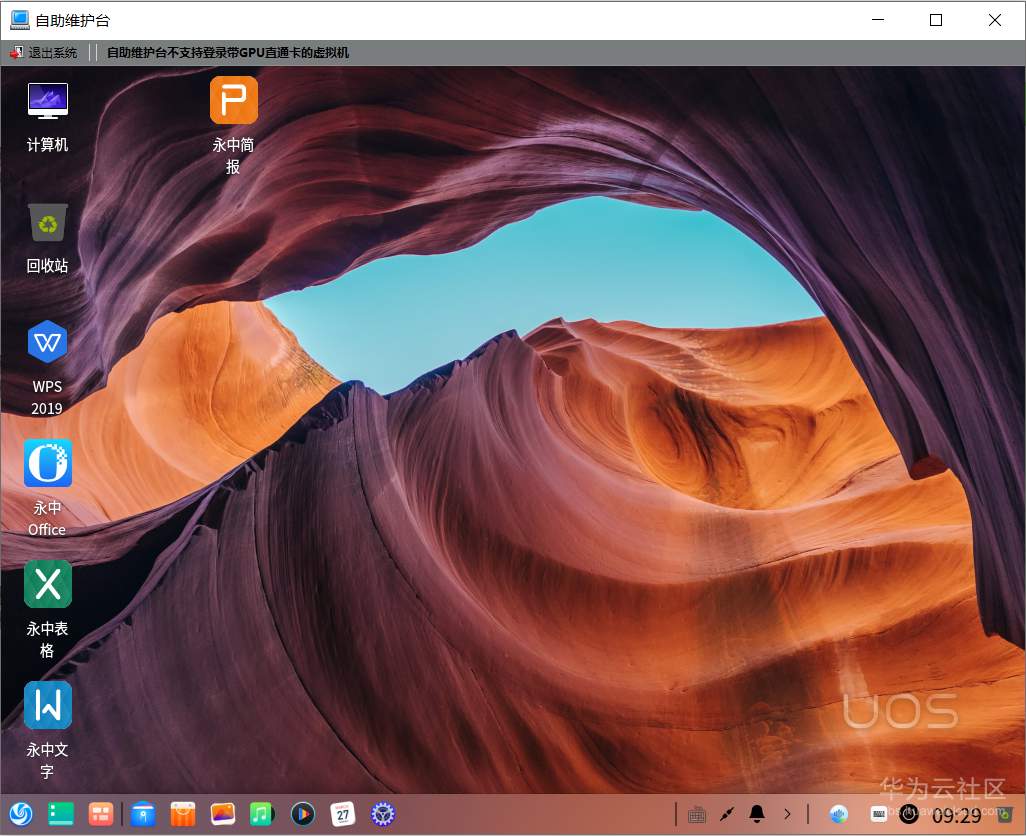This screenshot has width=1026, height=836.
Task: Open the UOS launcher in the dock
Action: [21, 814]
